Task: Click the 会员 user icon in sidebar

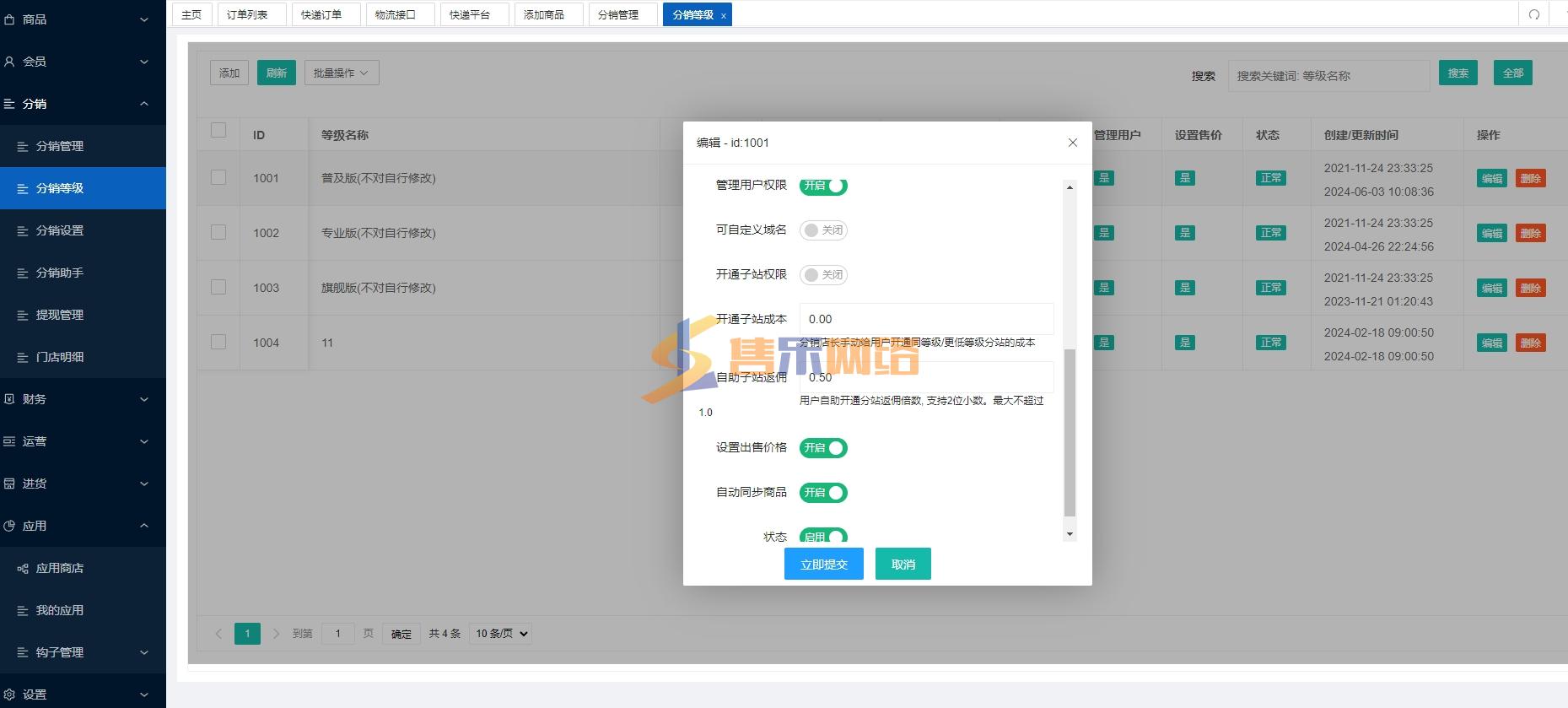Action: point(9,62)
